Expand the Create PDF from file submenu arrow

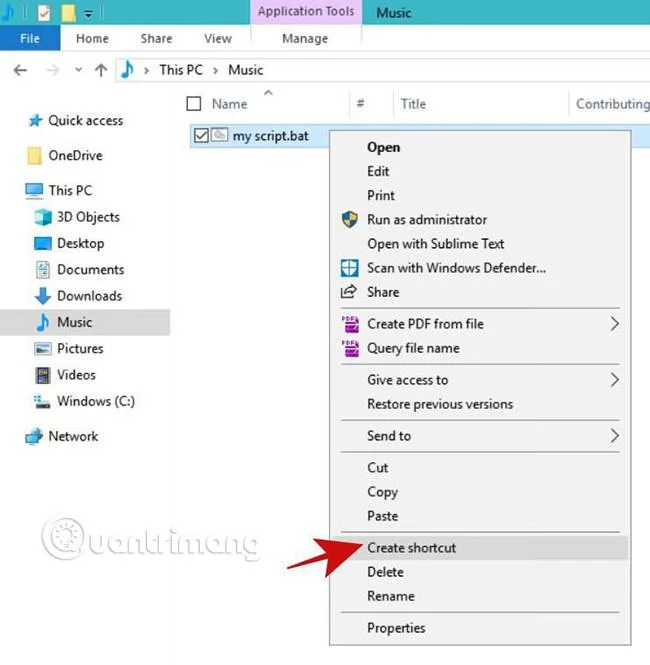click(x=615, y=324)
